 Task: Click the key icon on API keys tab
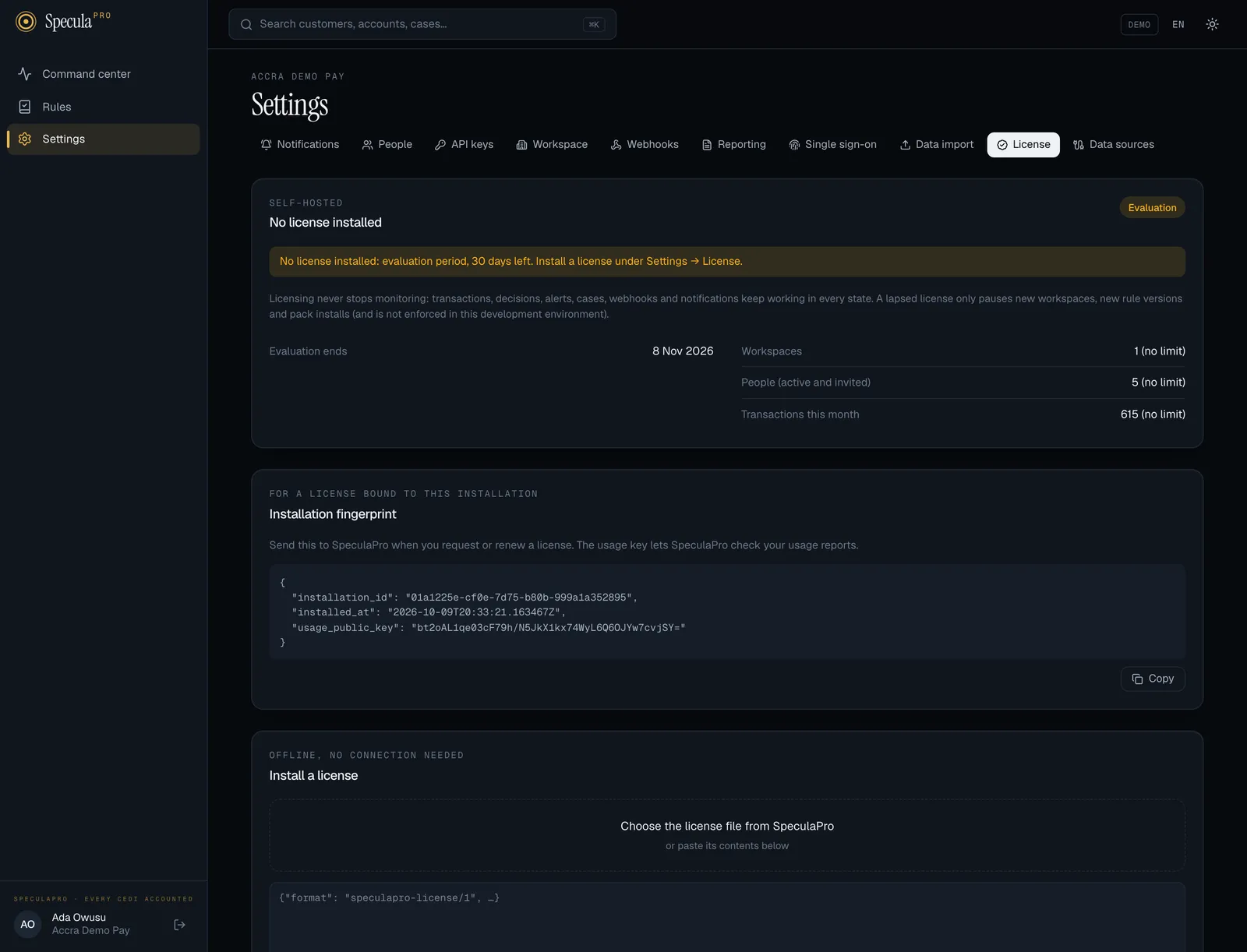pos(440,145)
